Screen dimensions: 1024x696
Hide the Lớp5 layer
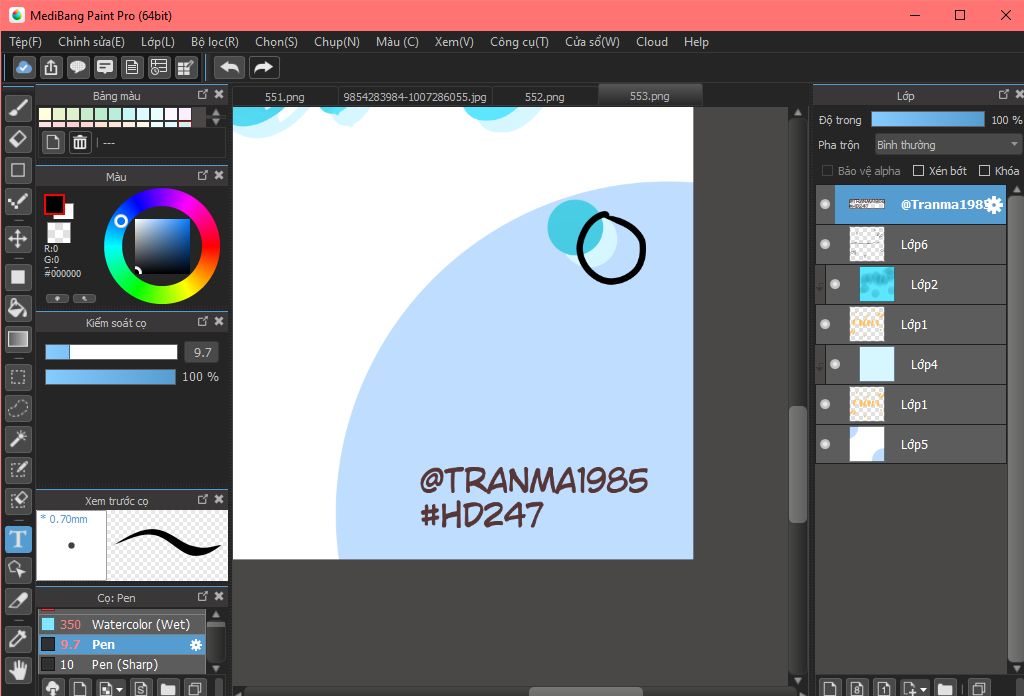(x=825, y=444)
